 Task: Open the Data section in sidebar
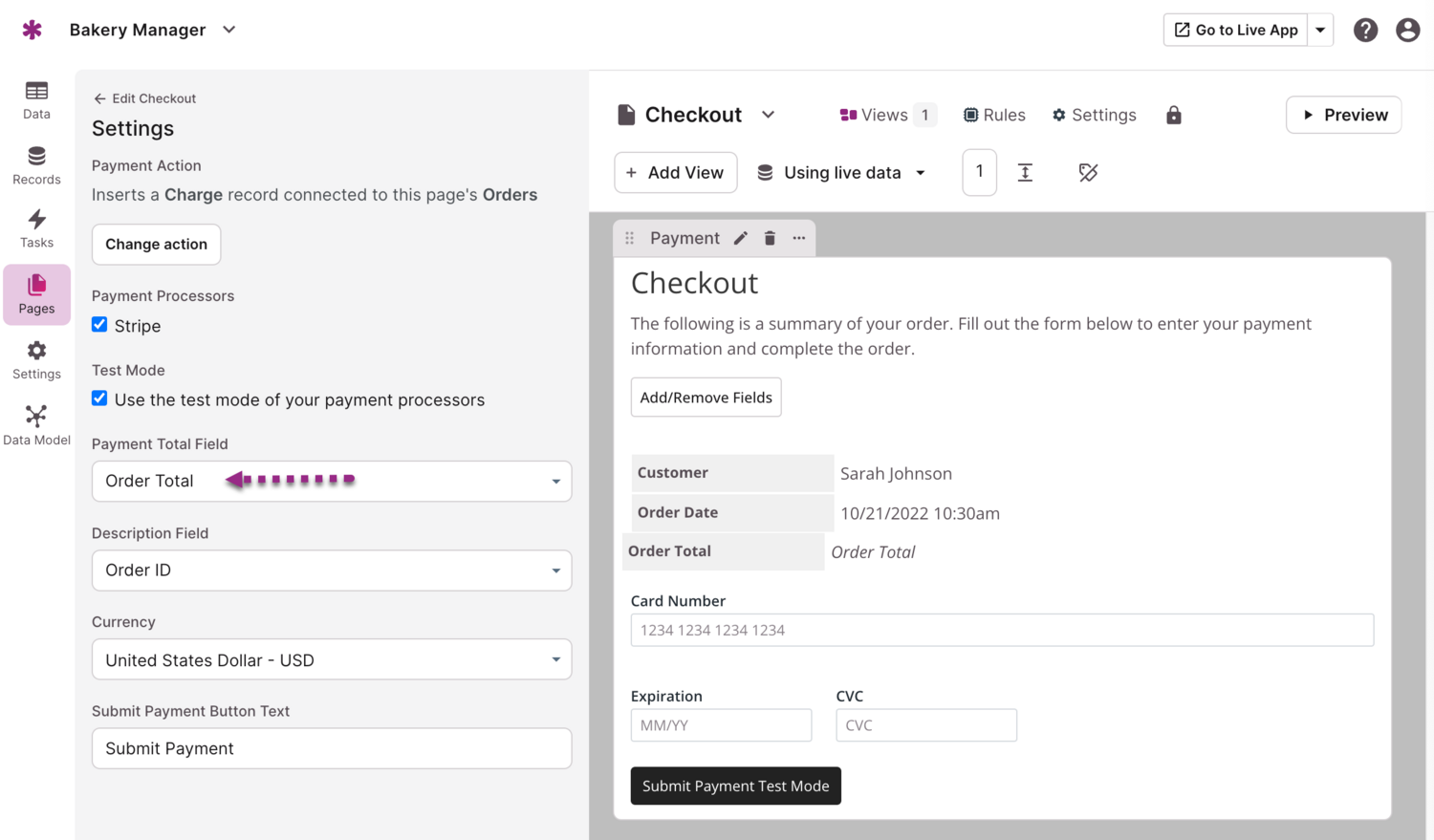coord(36,100)
